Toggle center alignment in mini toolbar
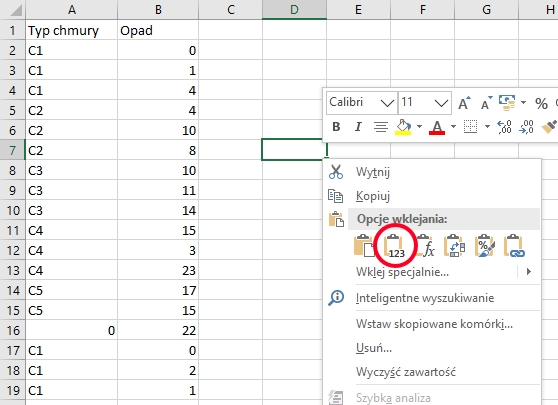This screenshot has width=558, height=405. pyautogui.click(x=380, y=127)
